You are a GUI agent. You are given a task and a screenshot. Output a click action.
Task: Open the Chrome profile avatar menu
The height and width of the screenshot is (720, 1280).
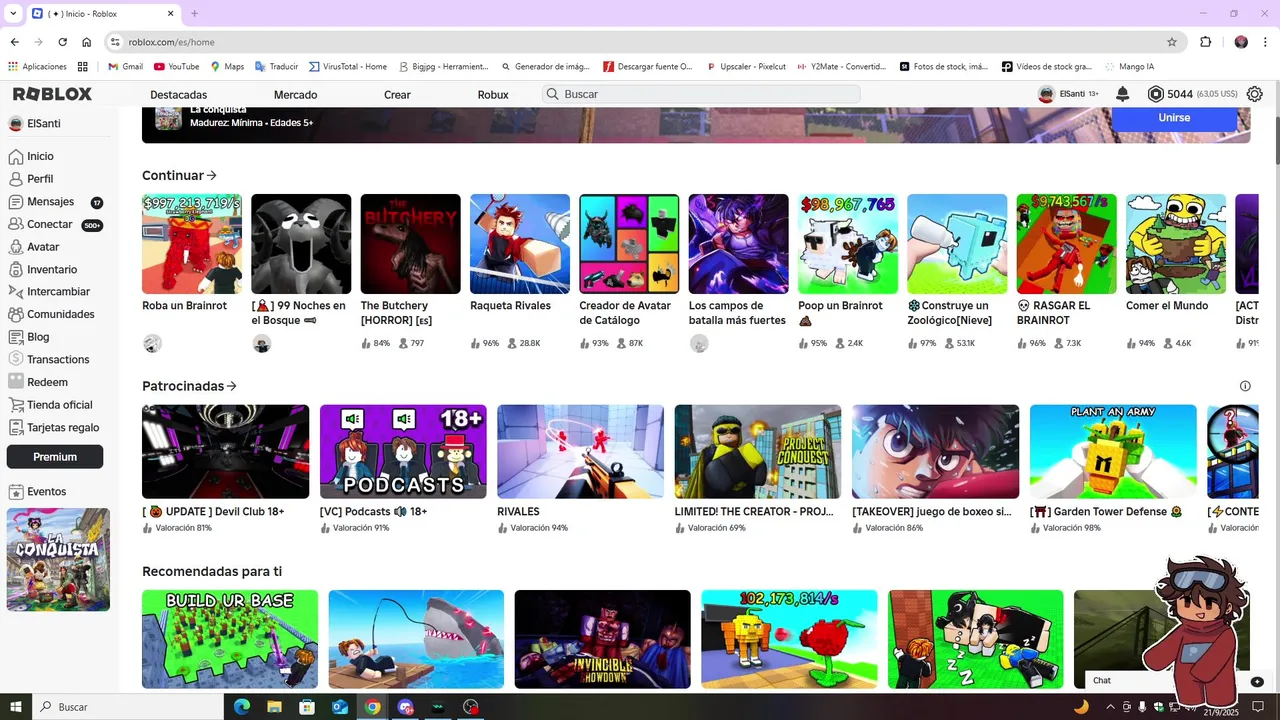click(1241, 42)
